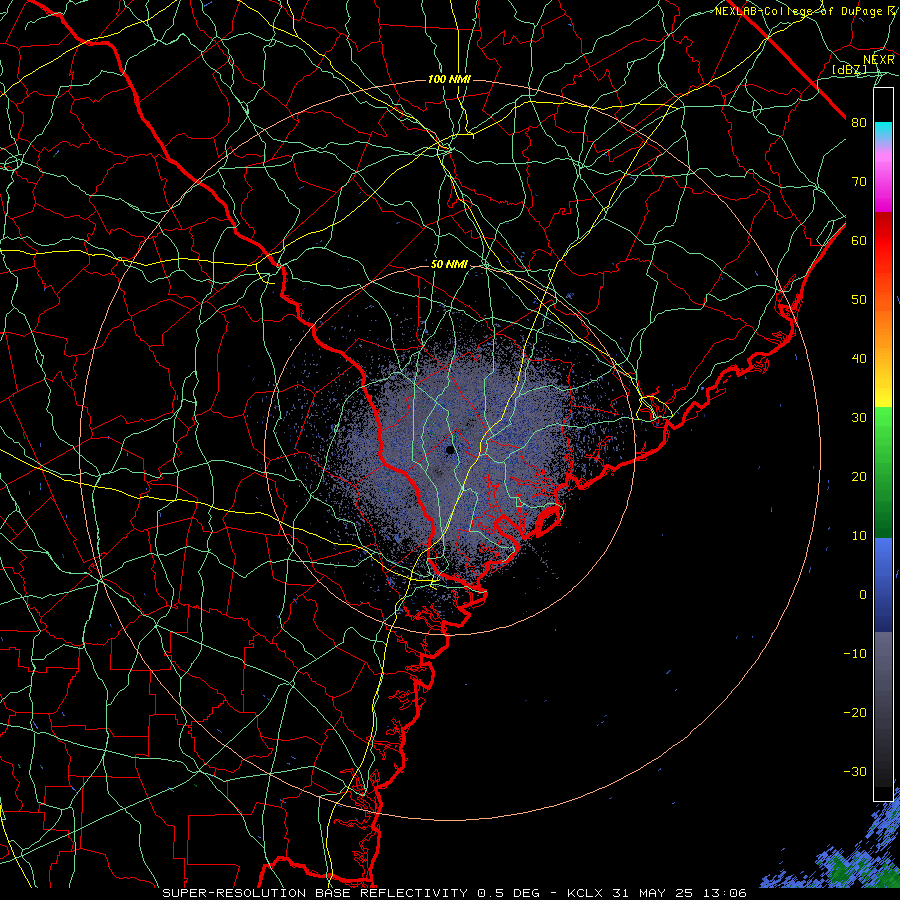Click the "KCLX" radar identifier in the caption
Viewport: 900px width, 900px height.
coord(583,893)
